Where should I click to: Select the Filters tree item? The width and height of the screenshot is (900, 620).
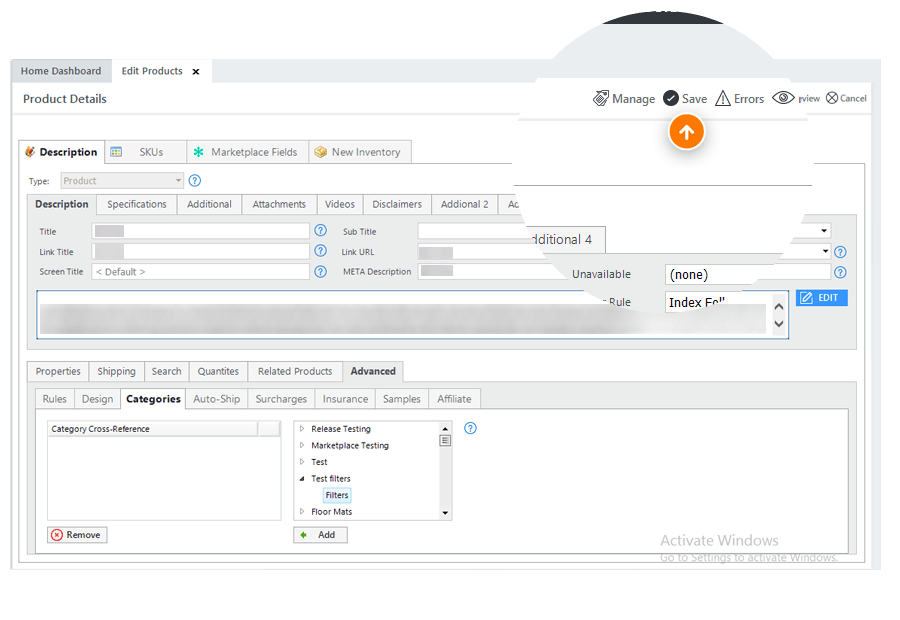(337, 495)
